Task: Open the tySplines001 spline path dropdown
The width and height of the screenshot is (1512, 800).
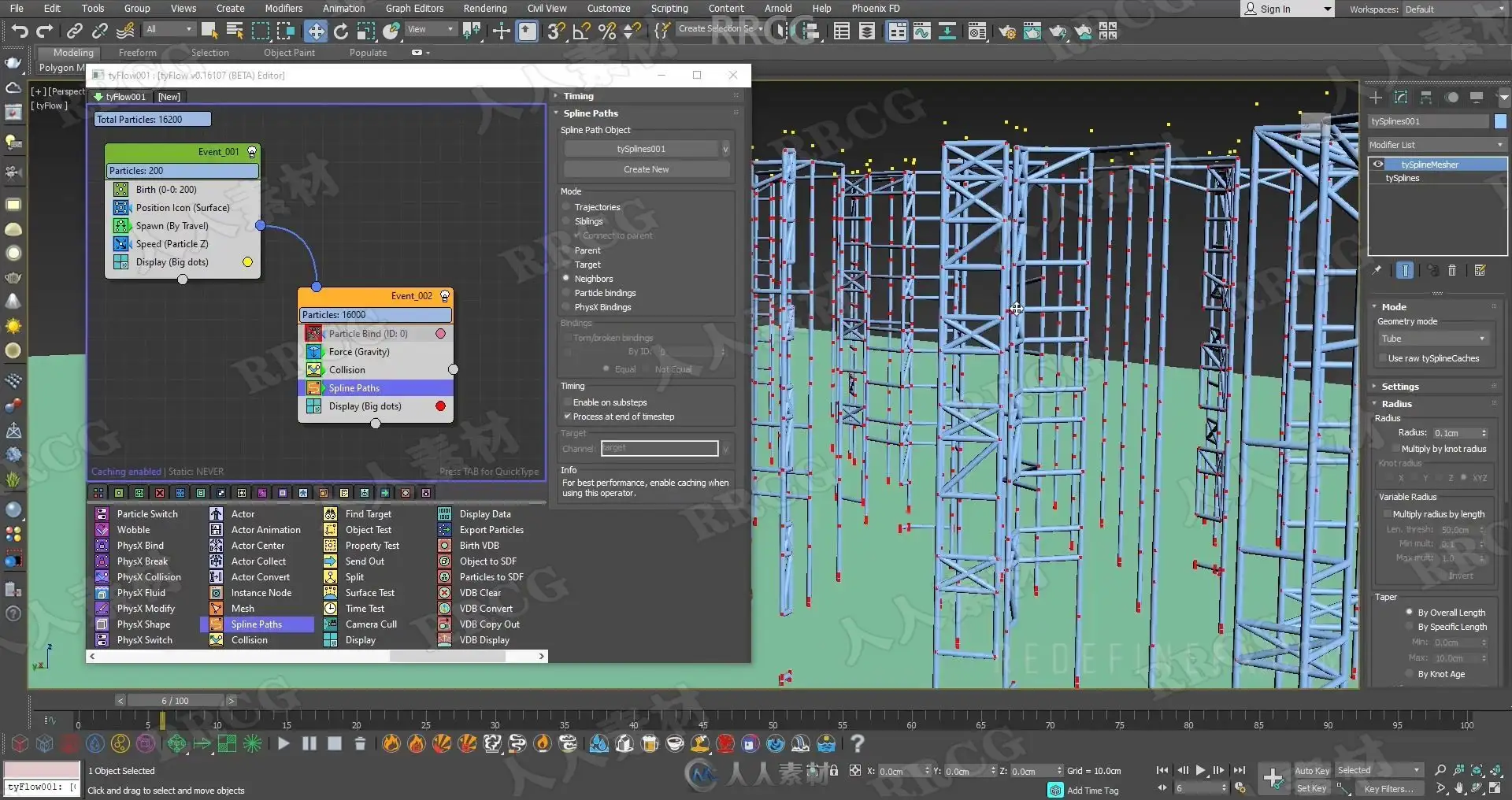Action: [725, 149]
